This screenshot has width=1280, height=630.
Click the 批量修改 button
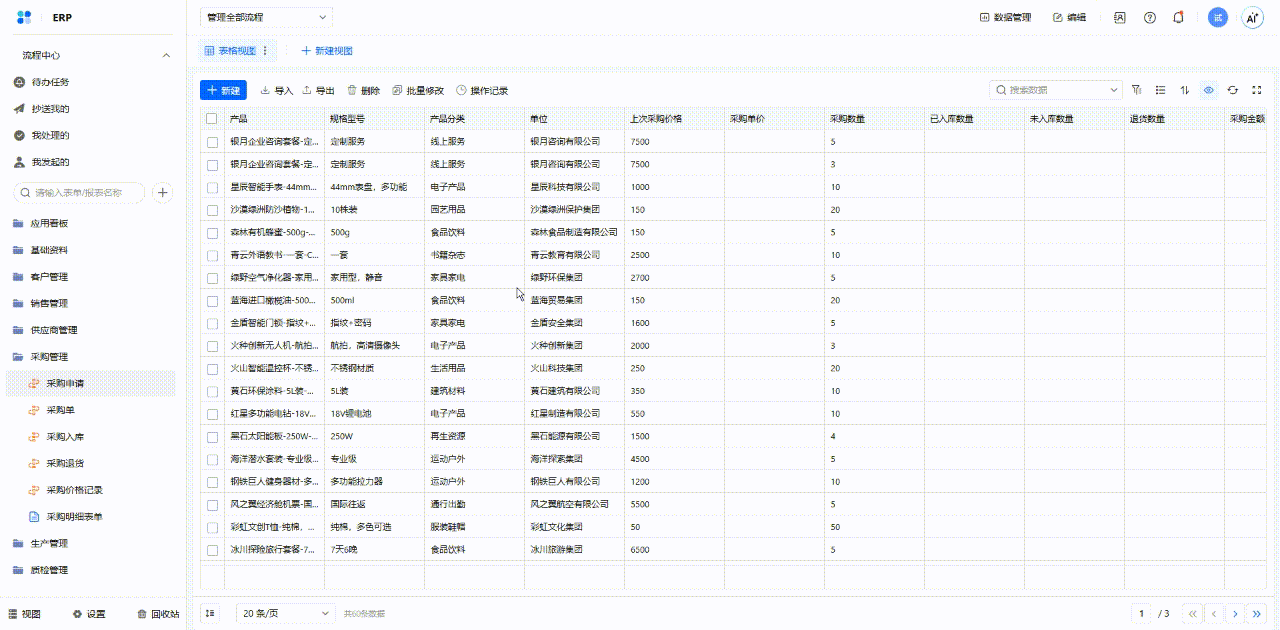418,90
